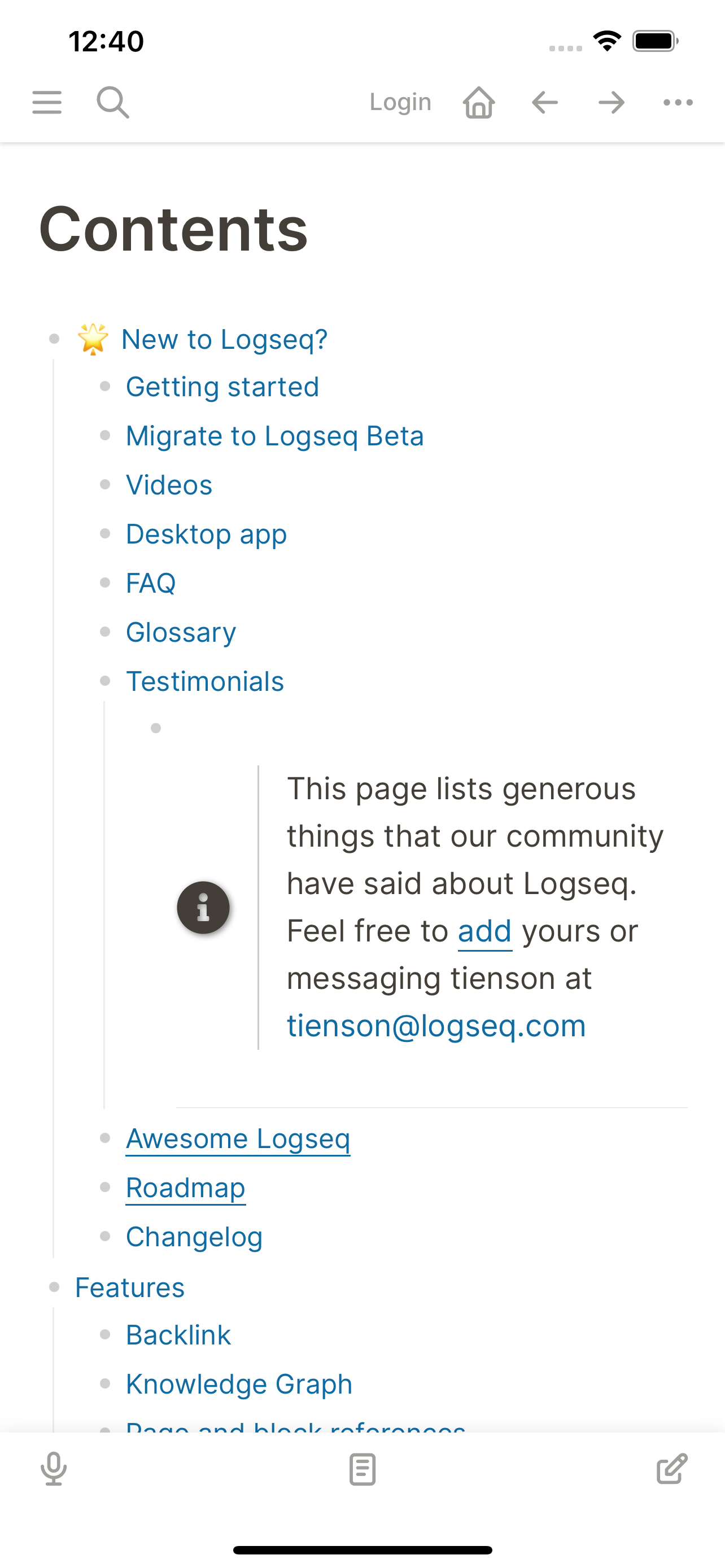This screenshot has width=725, height=1568.
Task: Navigate forward with the right arrow icon
Action: tap(610, 102)
